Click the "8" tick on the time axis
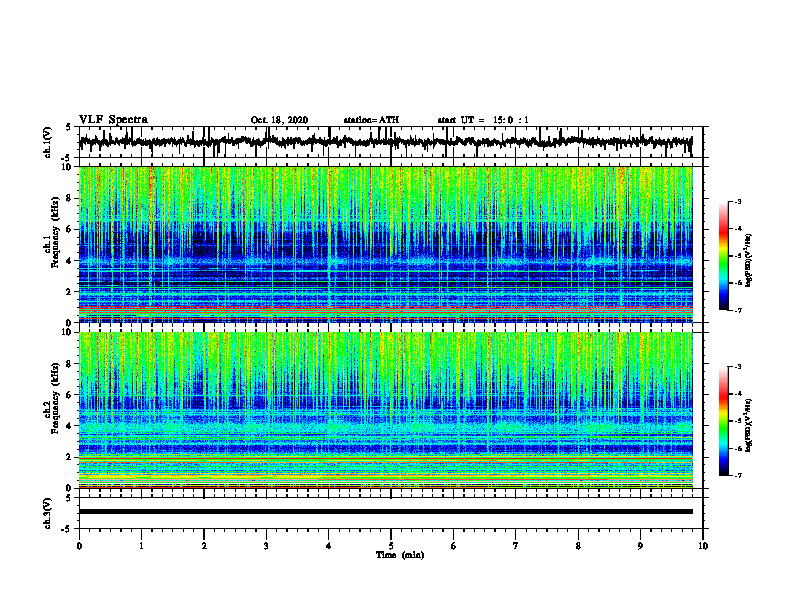792x612 pixels. (x=578, y=546)
